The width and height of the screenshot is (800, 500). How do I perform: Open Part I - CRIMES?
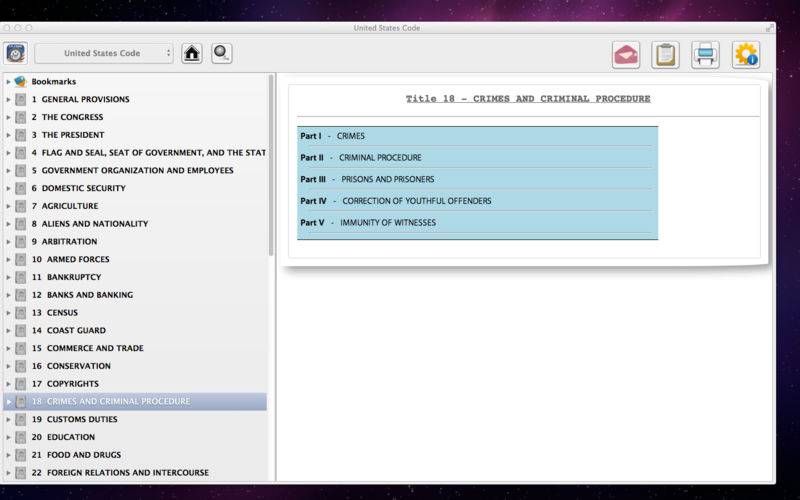pyautogui.click(x=333, y=136)
